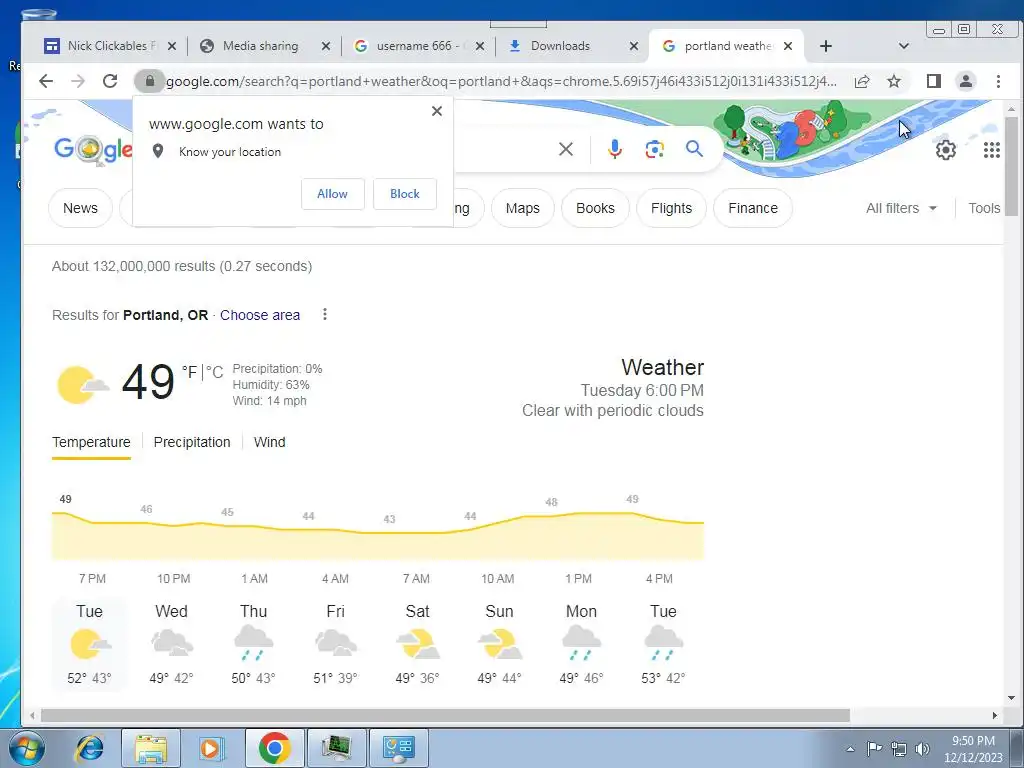The image size is (1024, 768).
Task: Filter results by Maps
Action: 522,208
